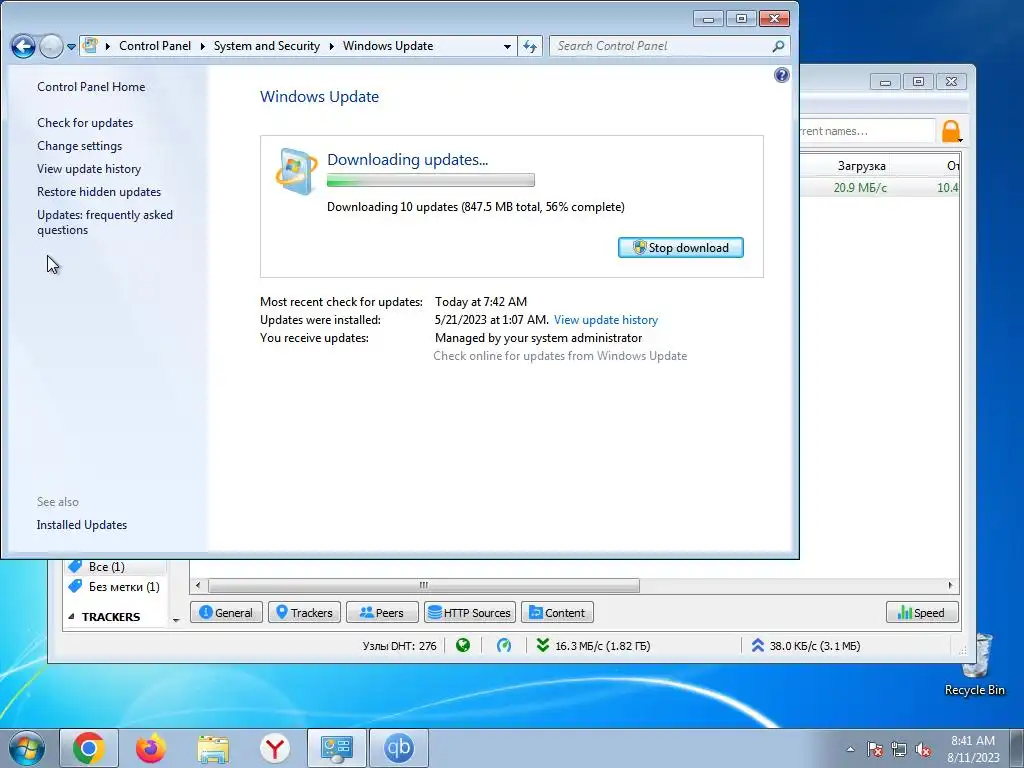Click the upload speed 38.0 КБ/с status
Viewport: 1024px width, 768px height.
coord(805,646)
